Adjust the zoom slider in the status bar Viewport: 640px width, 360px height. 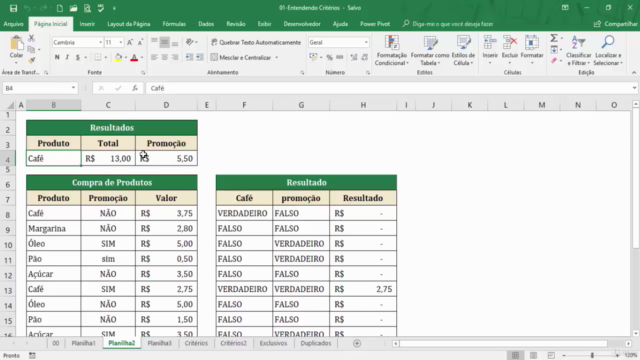pos(592,356)
